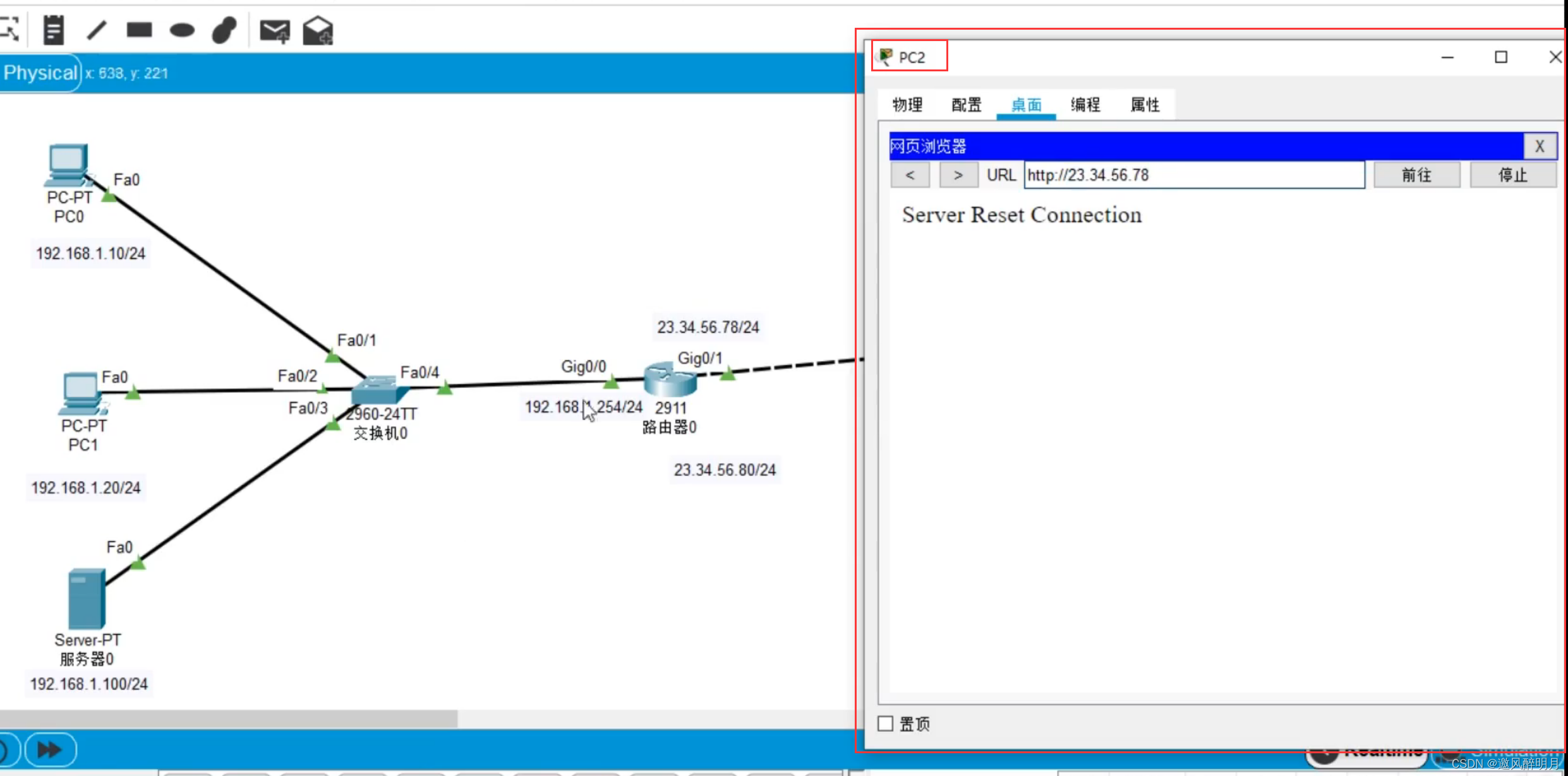Click the Add Simple PDU envelope icon
The image size is (1568, 776).
coord(275,30)
